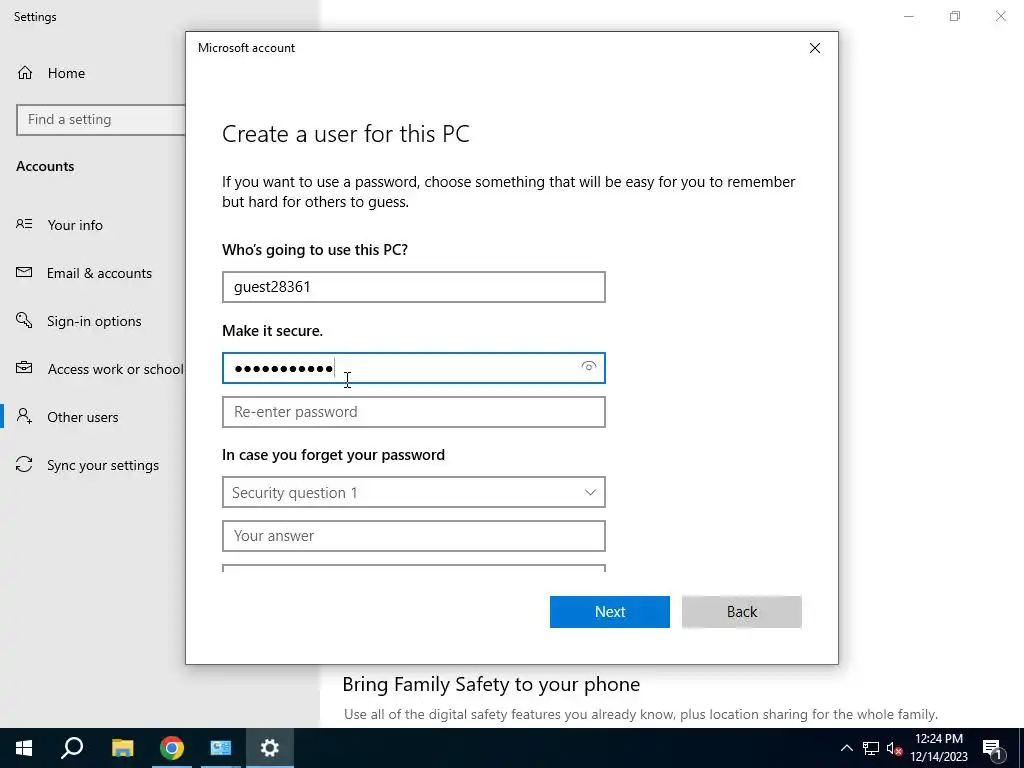1024x768 pixels.
Task: Click the Settings gear taskbar icon
Action: coord(270,748)
